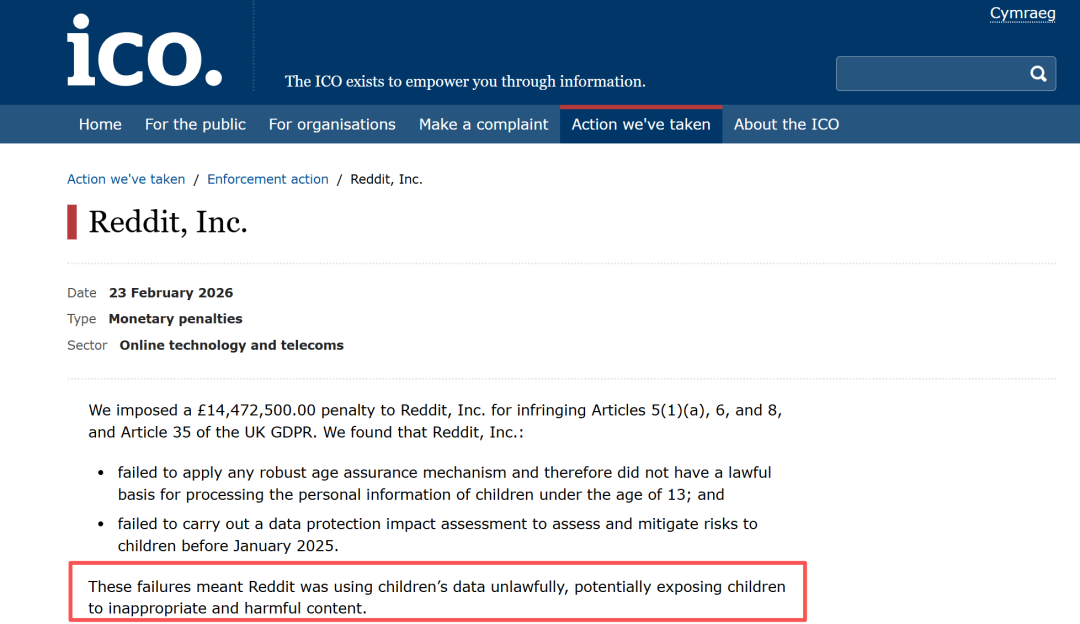Click the ICO tagline text
The image size is (1080, 624).
[x=465, y=81]
